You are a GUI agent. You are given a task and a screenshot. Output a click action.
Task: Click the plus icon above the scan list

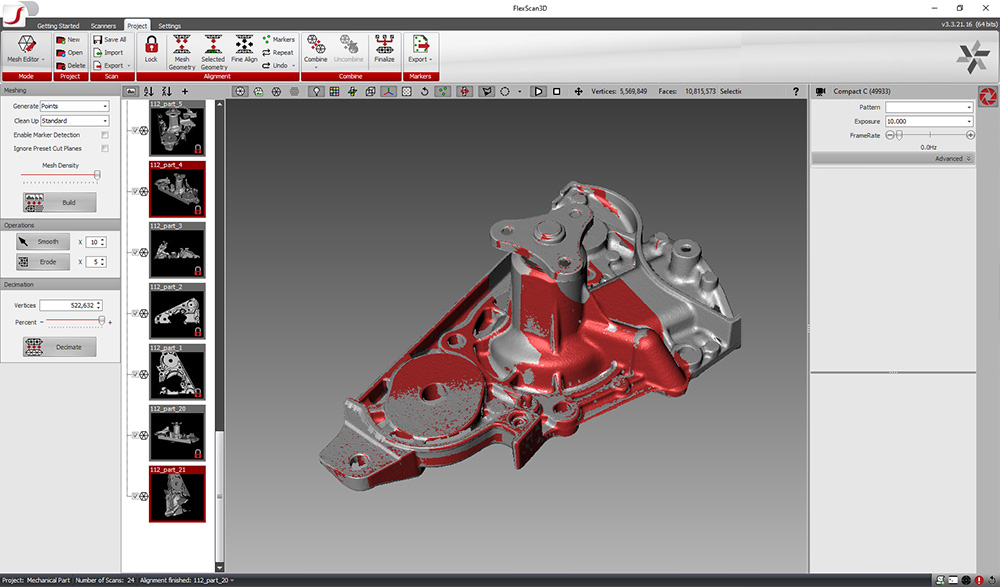184,91
